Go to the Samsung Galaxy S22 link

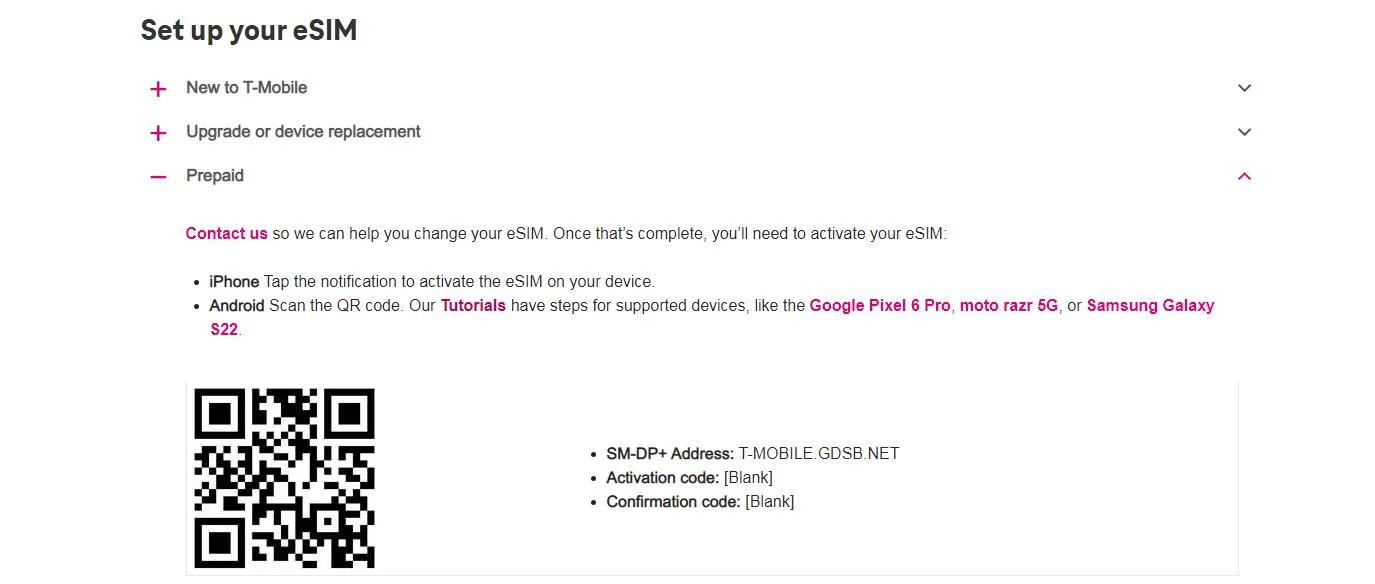coord(1150,306)
